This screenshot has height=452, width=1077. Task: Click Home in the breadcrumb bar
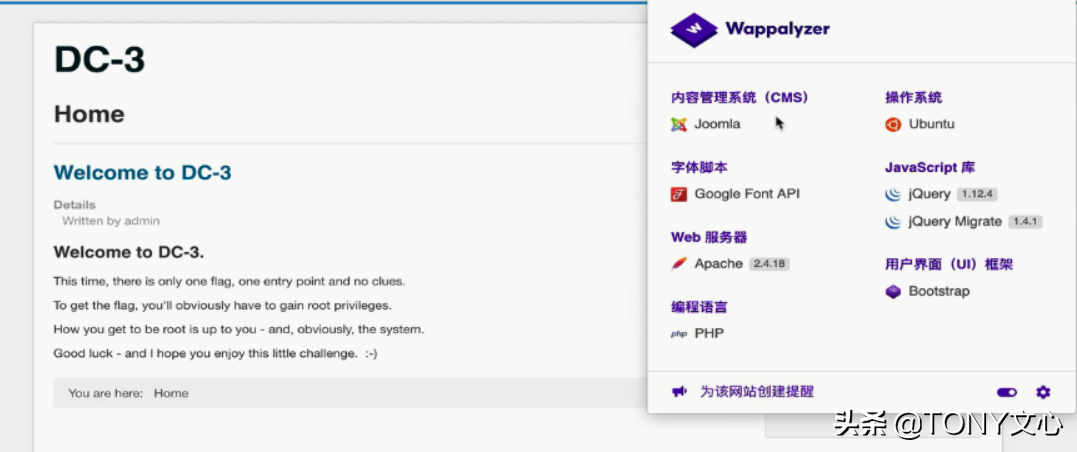171,394
